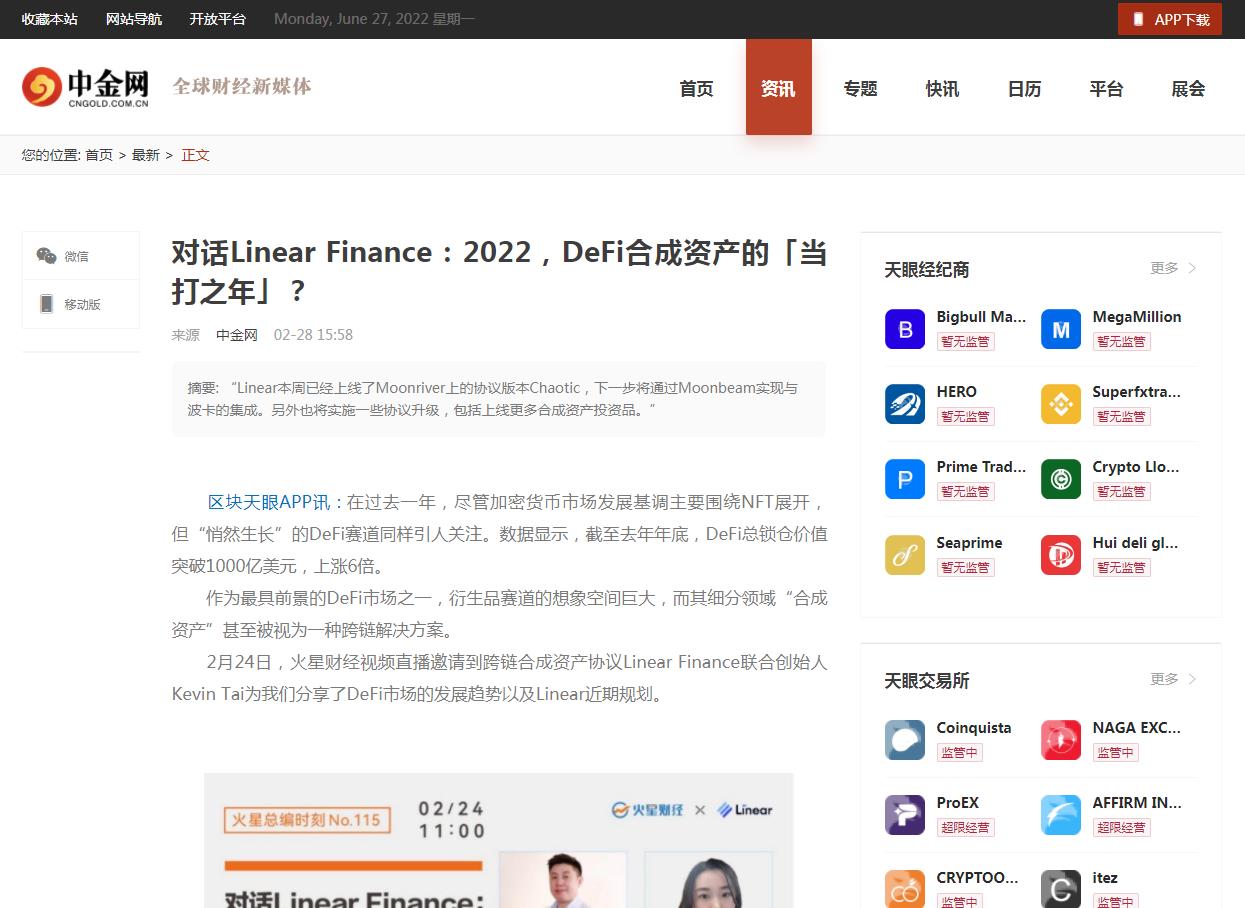Open the 区块天眼APP讯 link
Screen dimensions: 1245x908
[277, 502]
